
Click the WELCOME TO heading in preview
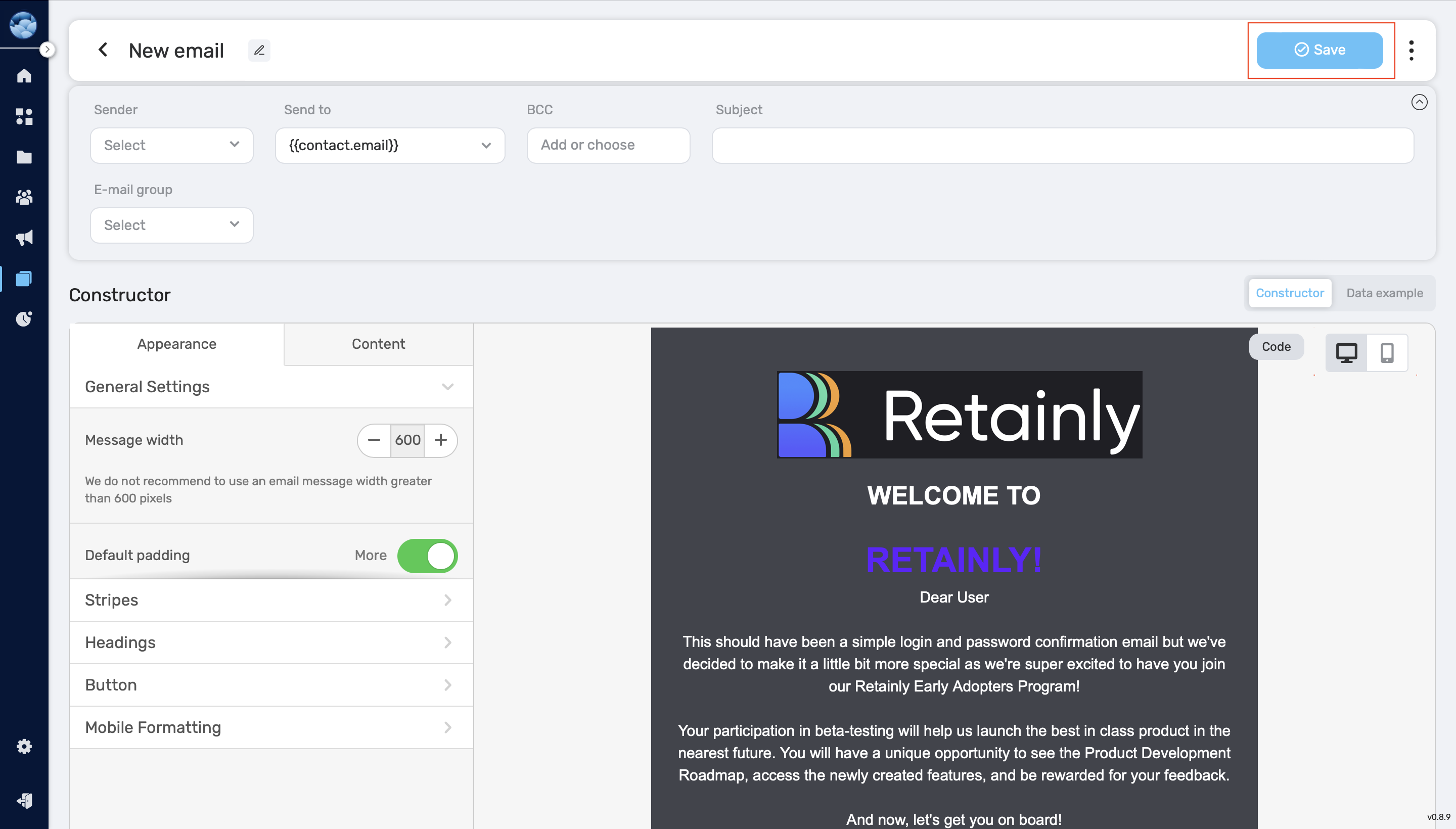pos(954,495)
